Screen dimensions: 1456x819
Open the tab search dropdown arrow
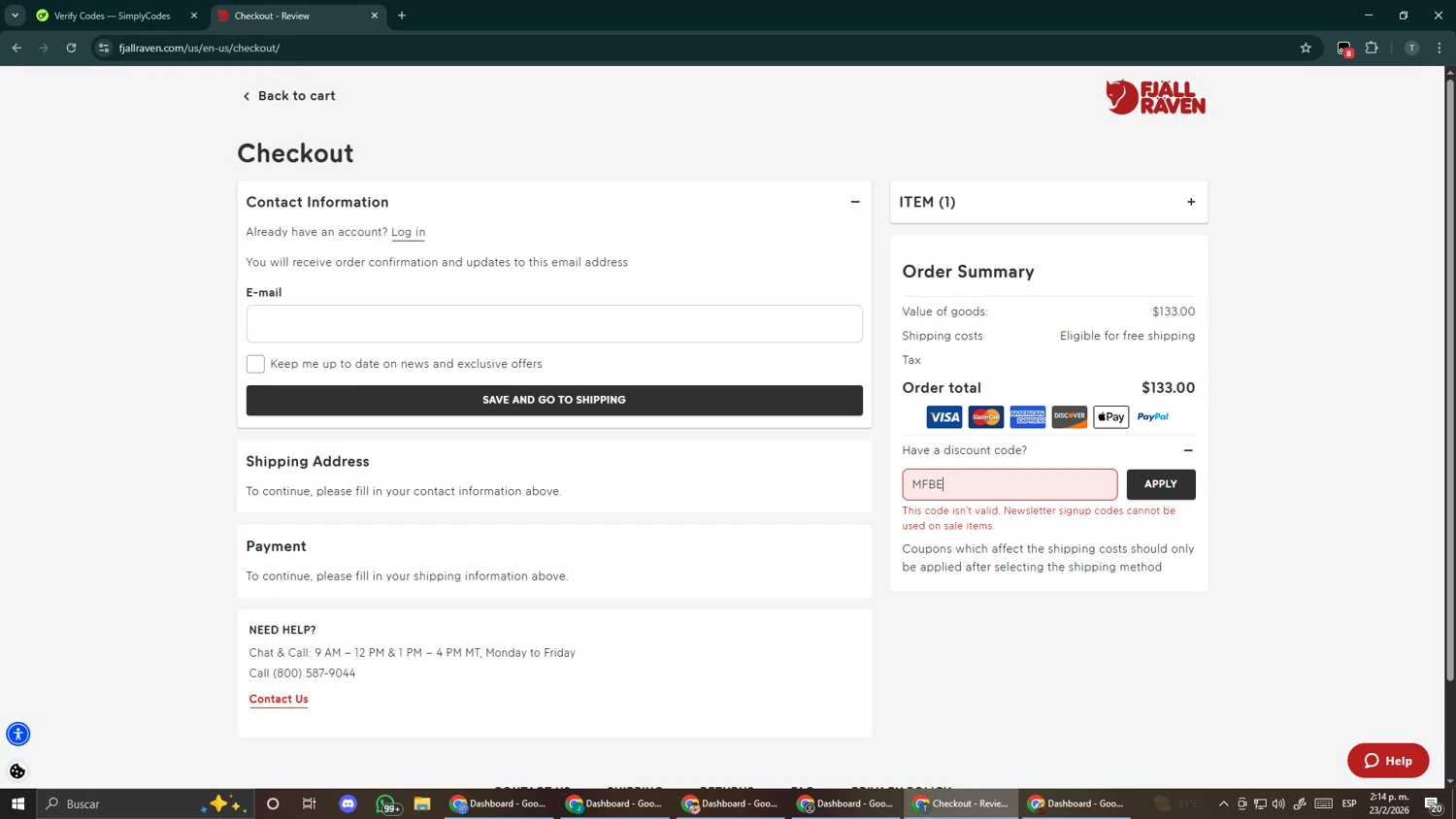(15, 16)
